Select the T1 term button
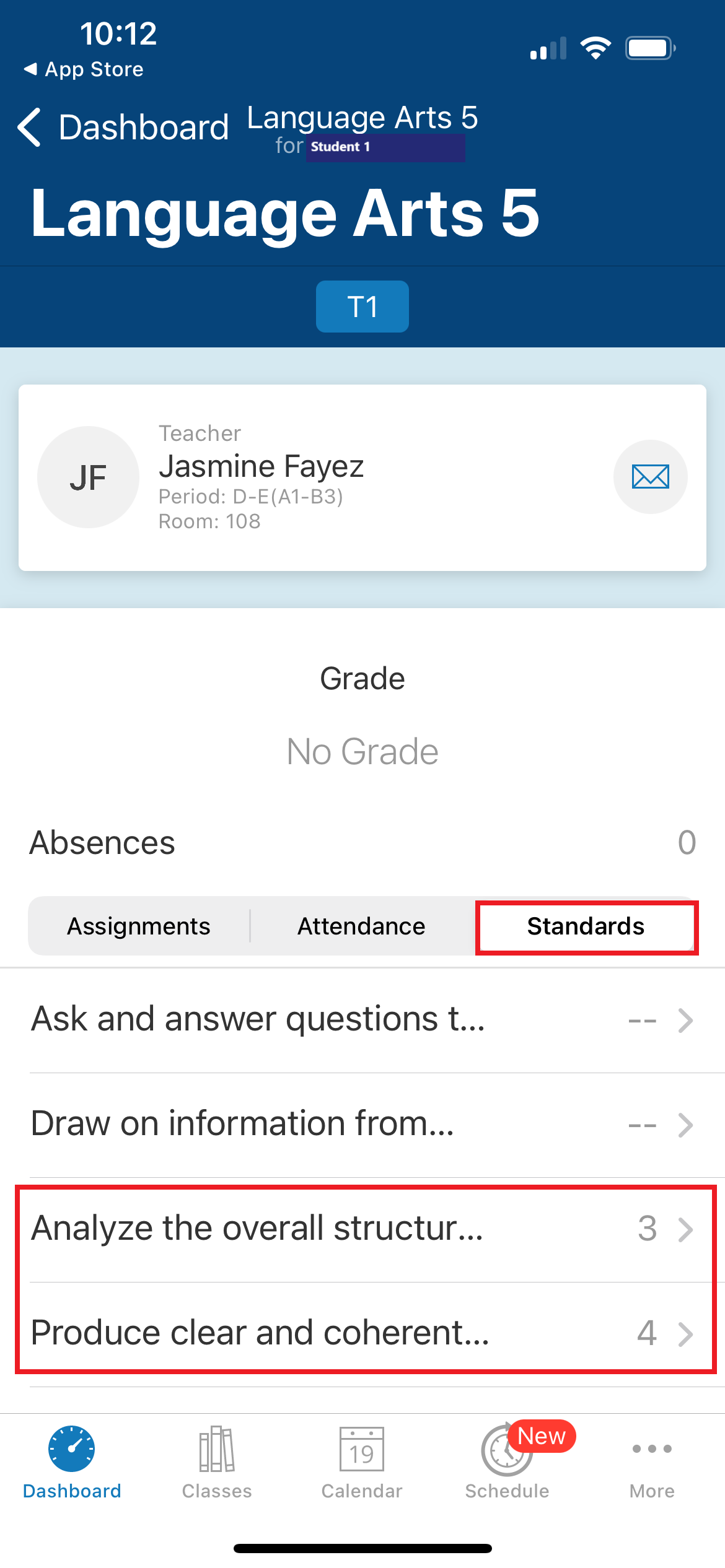 [362, 307]
